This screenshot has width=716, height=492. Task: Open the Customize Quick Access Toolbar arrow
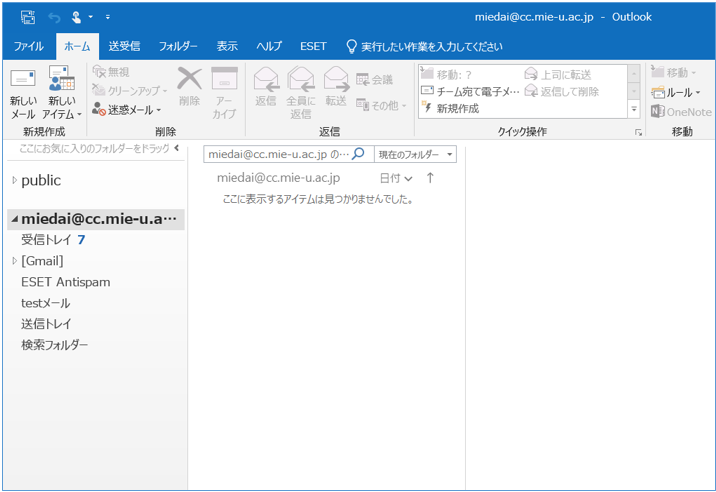pyautogui.click(x=108, y=17)
